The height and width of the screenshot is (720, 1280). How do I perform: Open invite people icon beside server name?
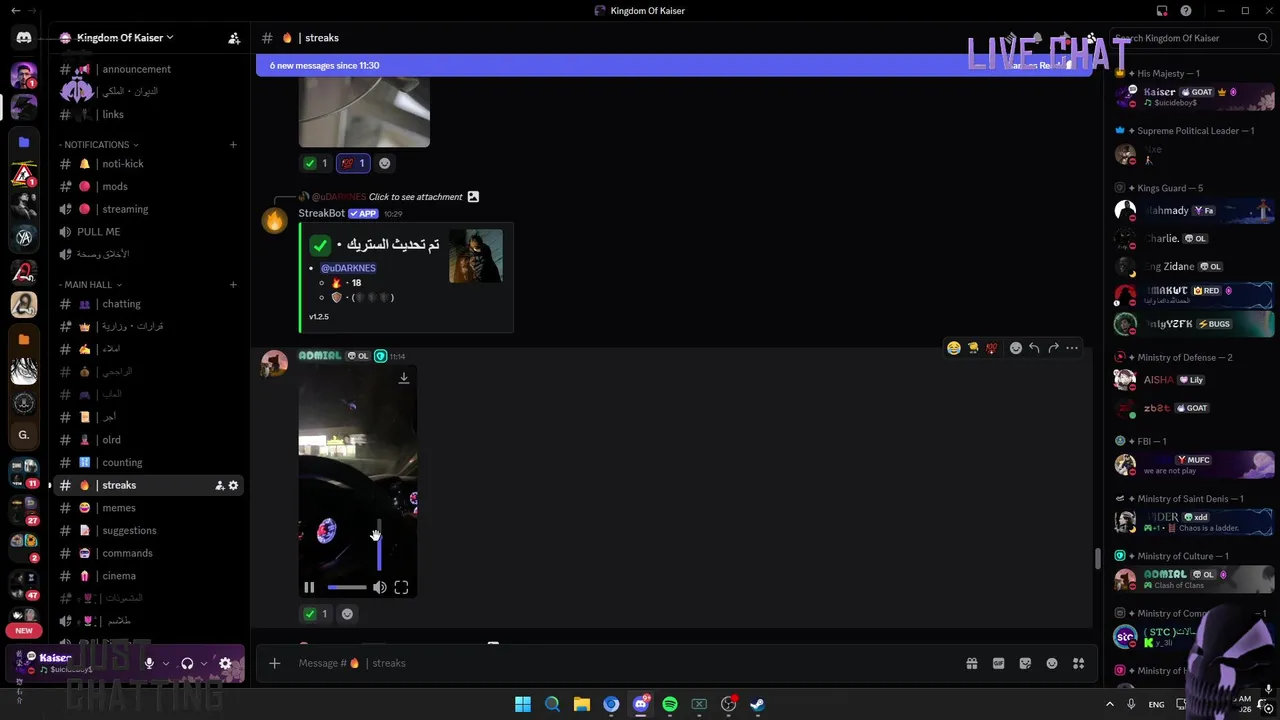click(x=234, y=38)
